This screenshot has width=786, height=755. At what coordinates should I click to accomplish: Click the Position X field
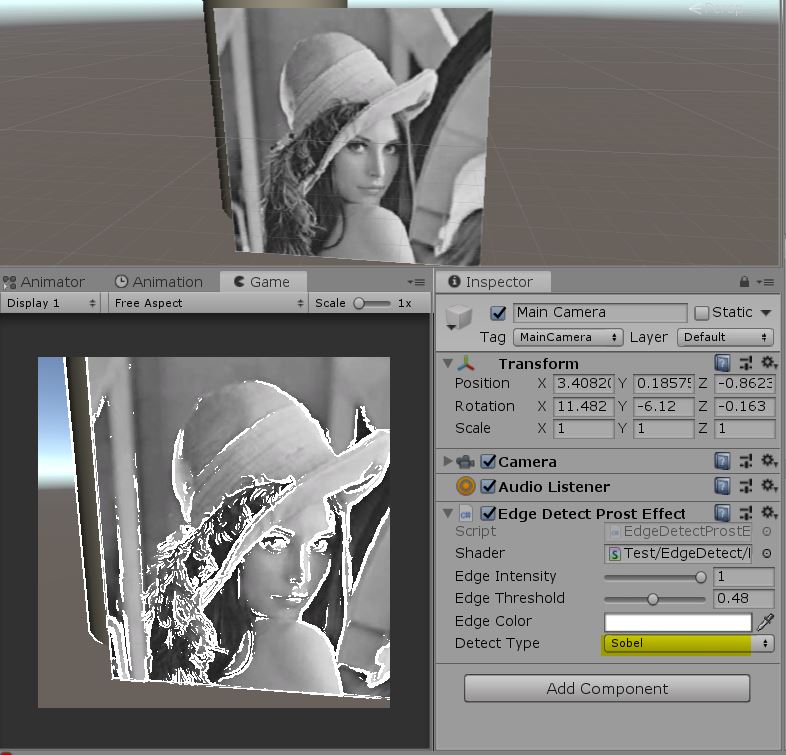584,384
